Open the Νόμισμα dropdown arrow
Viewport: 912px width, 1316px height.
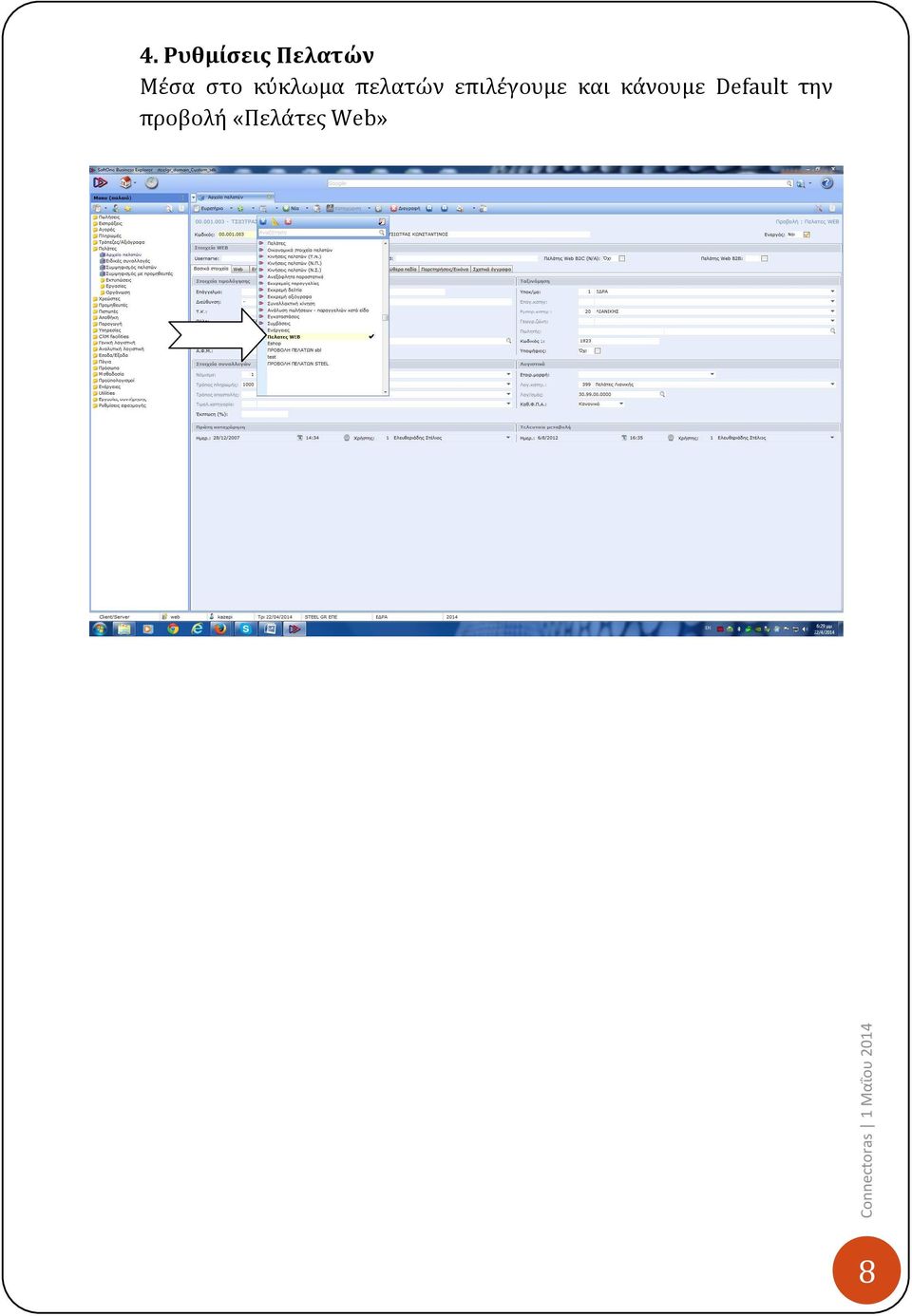509,374
